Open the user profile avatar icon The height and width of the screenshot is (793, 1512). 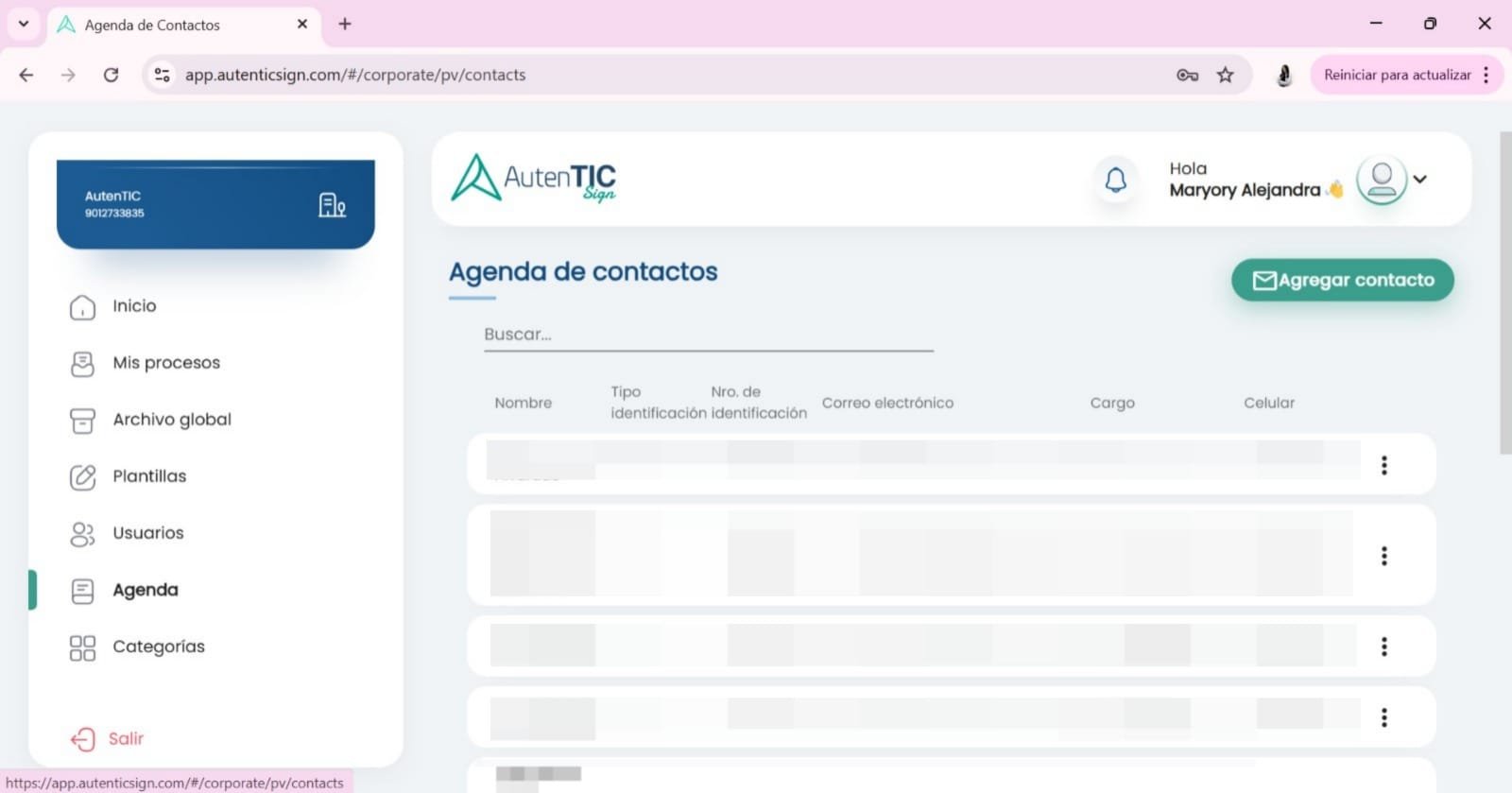(1381, 180)
